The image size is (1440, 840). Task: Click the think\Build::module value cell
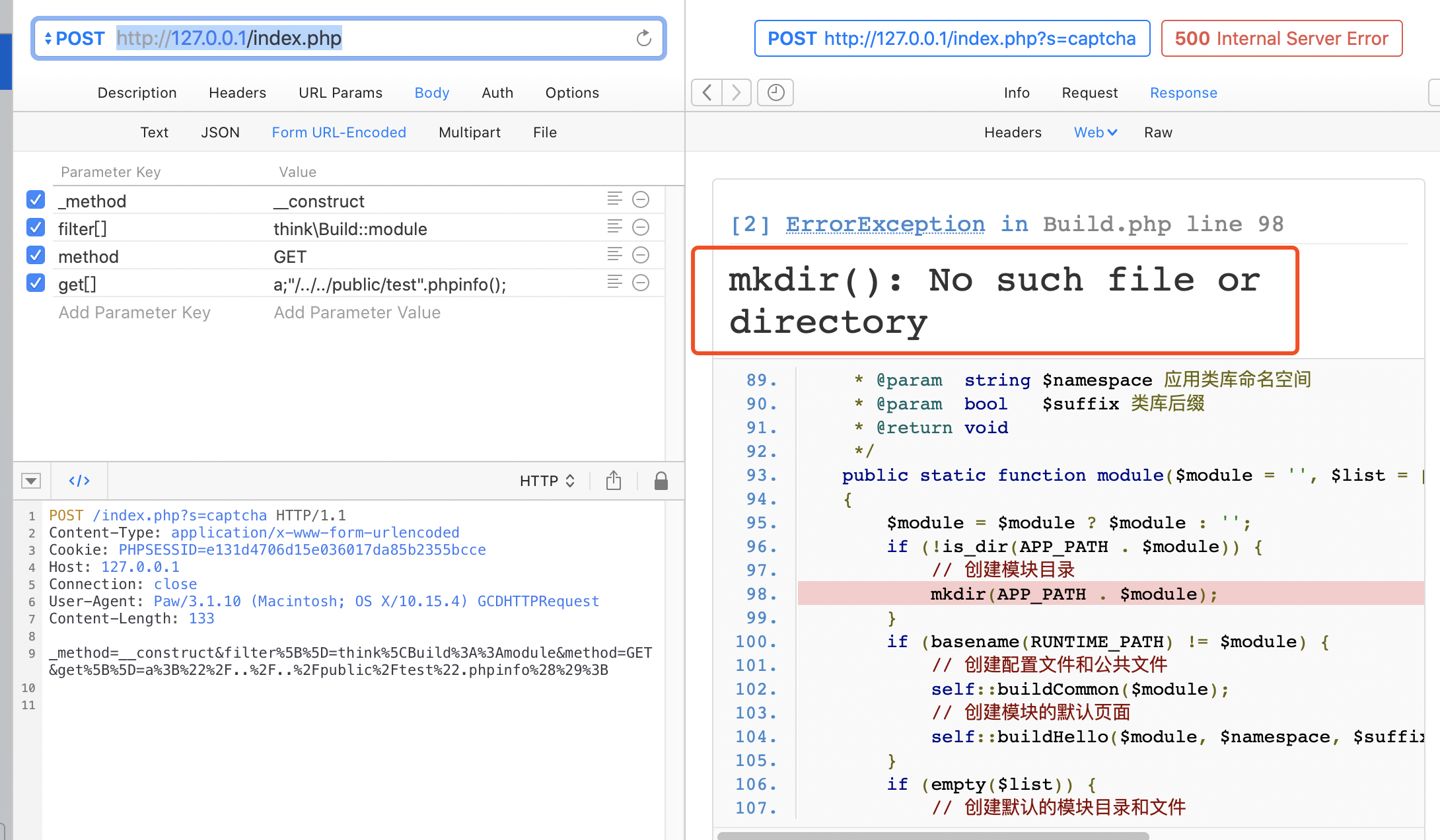[x=350, y=229]
